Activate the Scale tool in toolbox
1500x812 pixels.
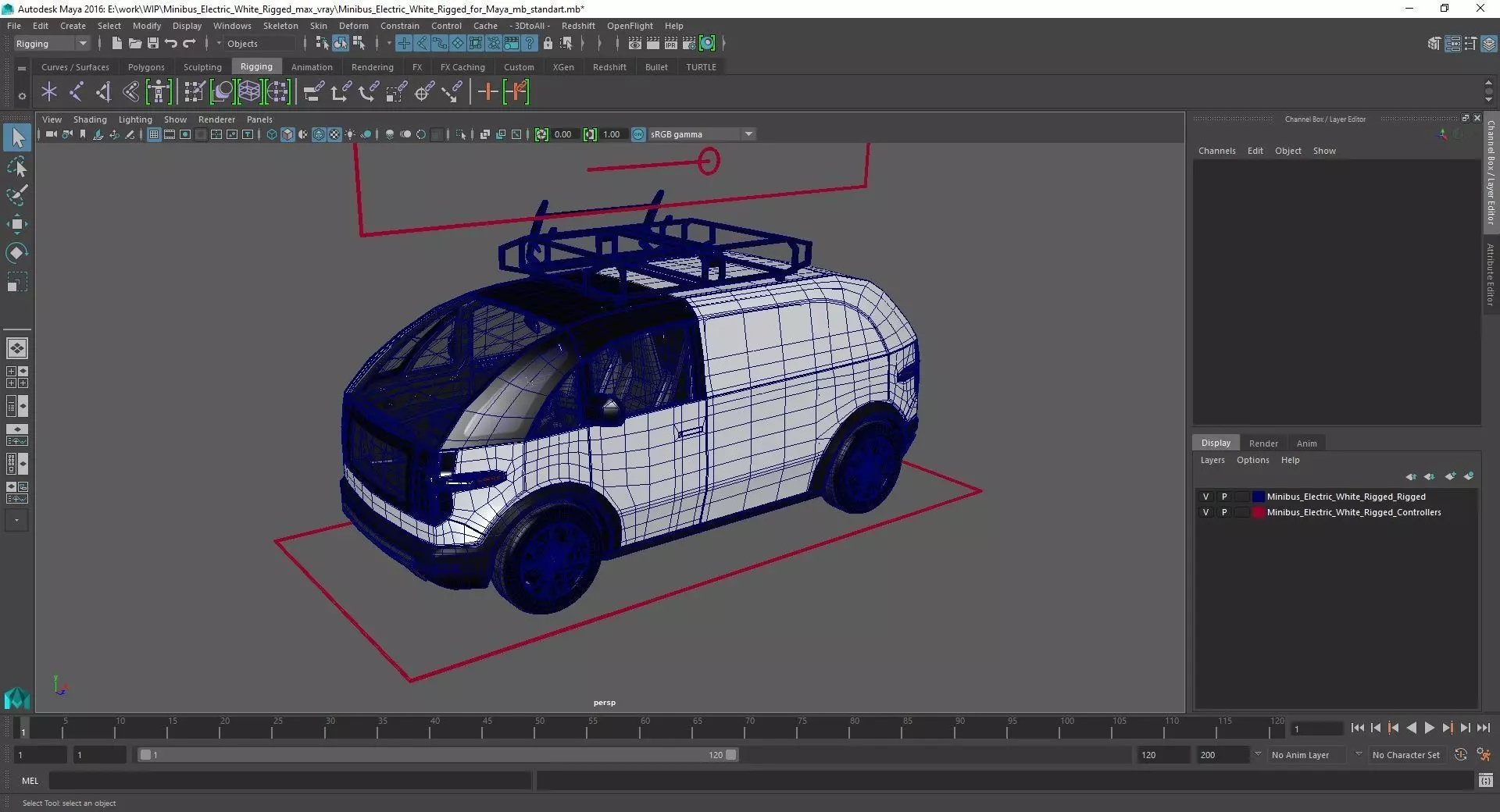(x=17, y=282)
